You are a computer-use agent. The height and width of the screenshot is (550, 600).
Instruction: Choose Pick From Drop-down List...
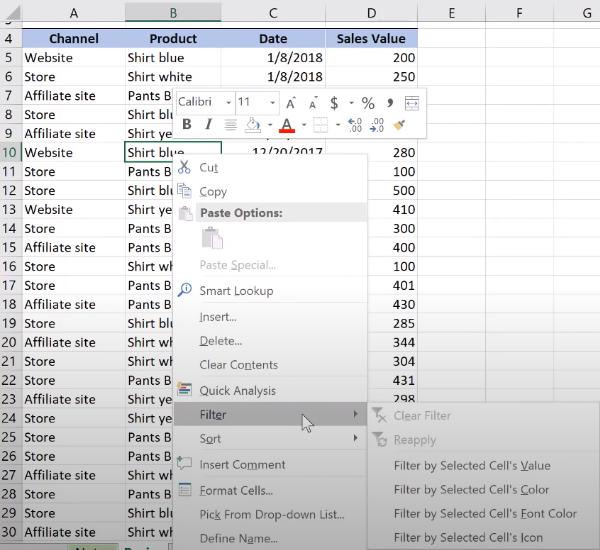271,514
